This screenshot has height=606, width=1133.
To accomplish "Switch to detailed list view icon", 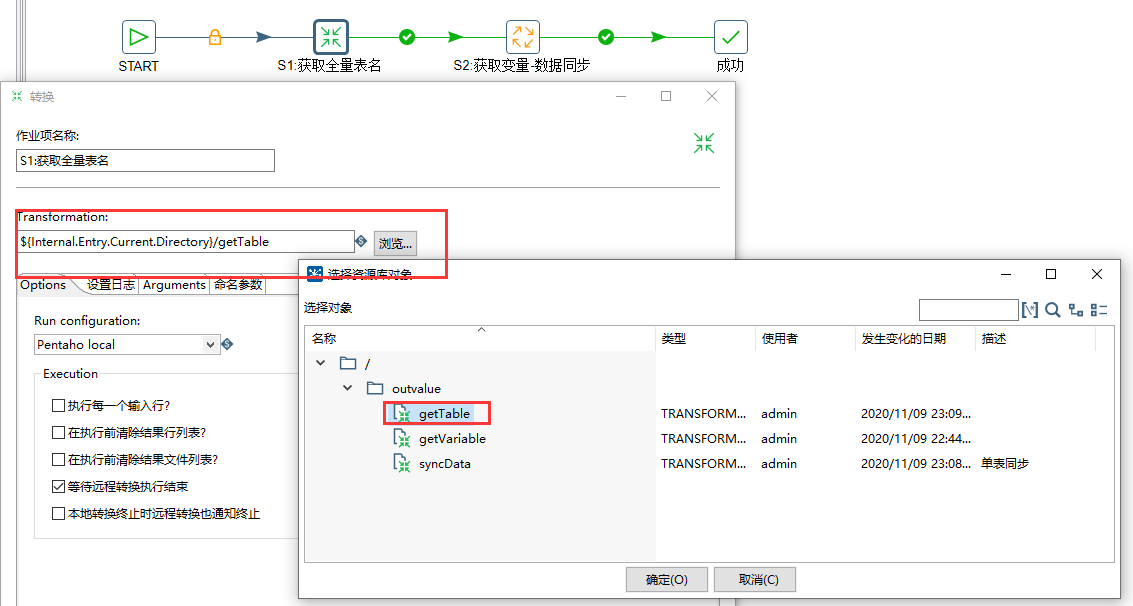I will point(1099,309).
